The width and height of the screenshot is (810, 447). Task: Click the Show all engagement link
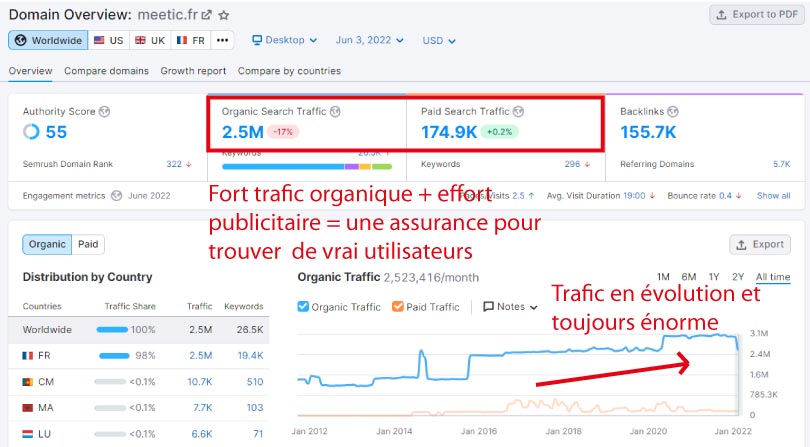pos(773,195)
